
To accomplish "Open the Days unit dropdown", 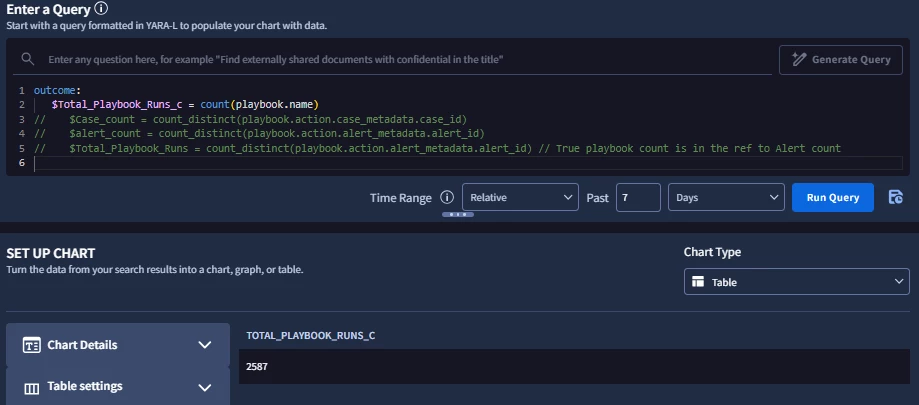I will (x=726, y=198).
